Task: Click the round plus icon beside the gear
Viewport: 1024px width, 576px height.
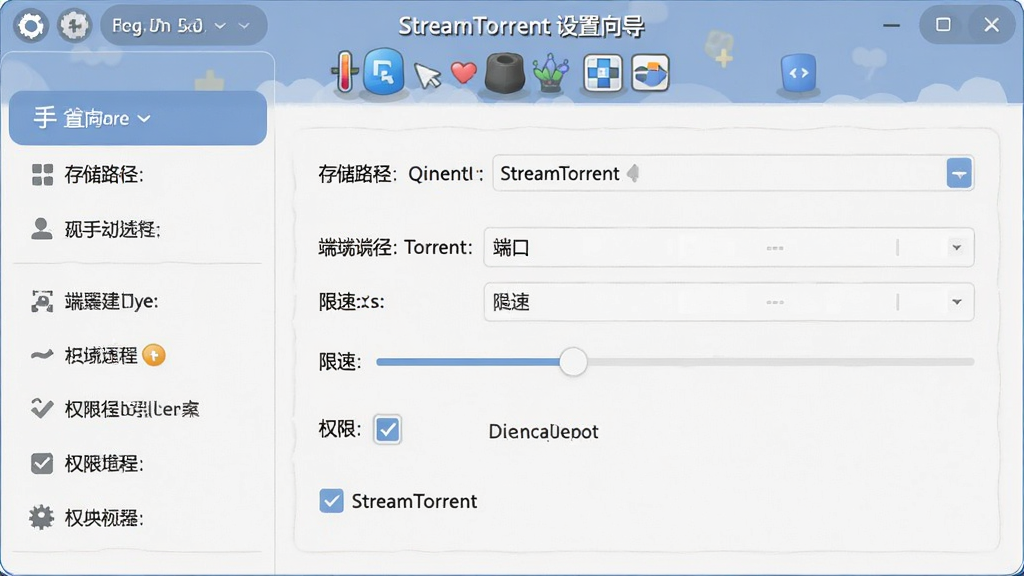Action: (x=74, y=26)
